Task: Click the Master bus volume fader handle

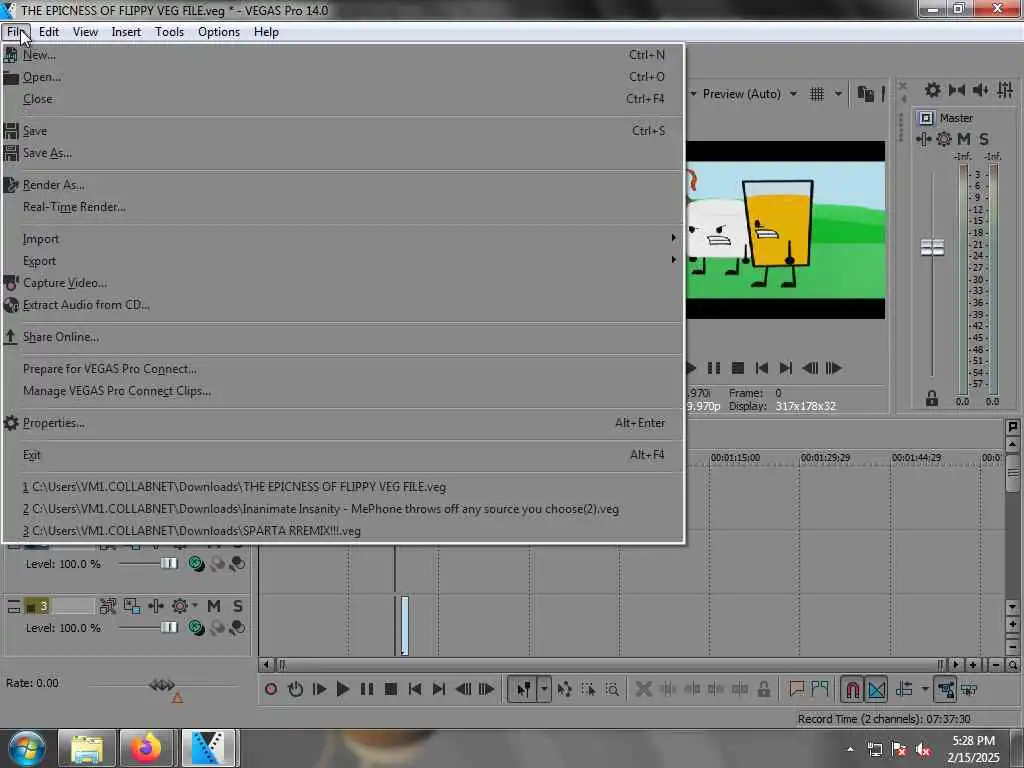Action: tap(932, 248)
